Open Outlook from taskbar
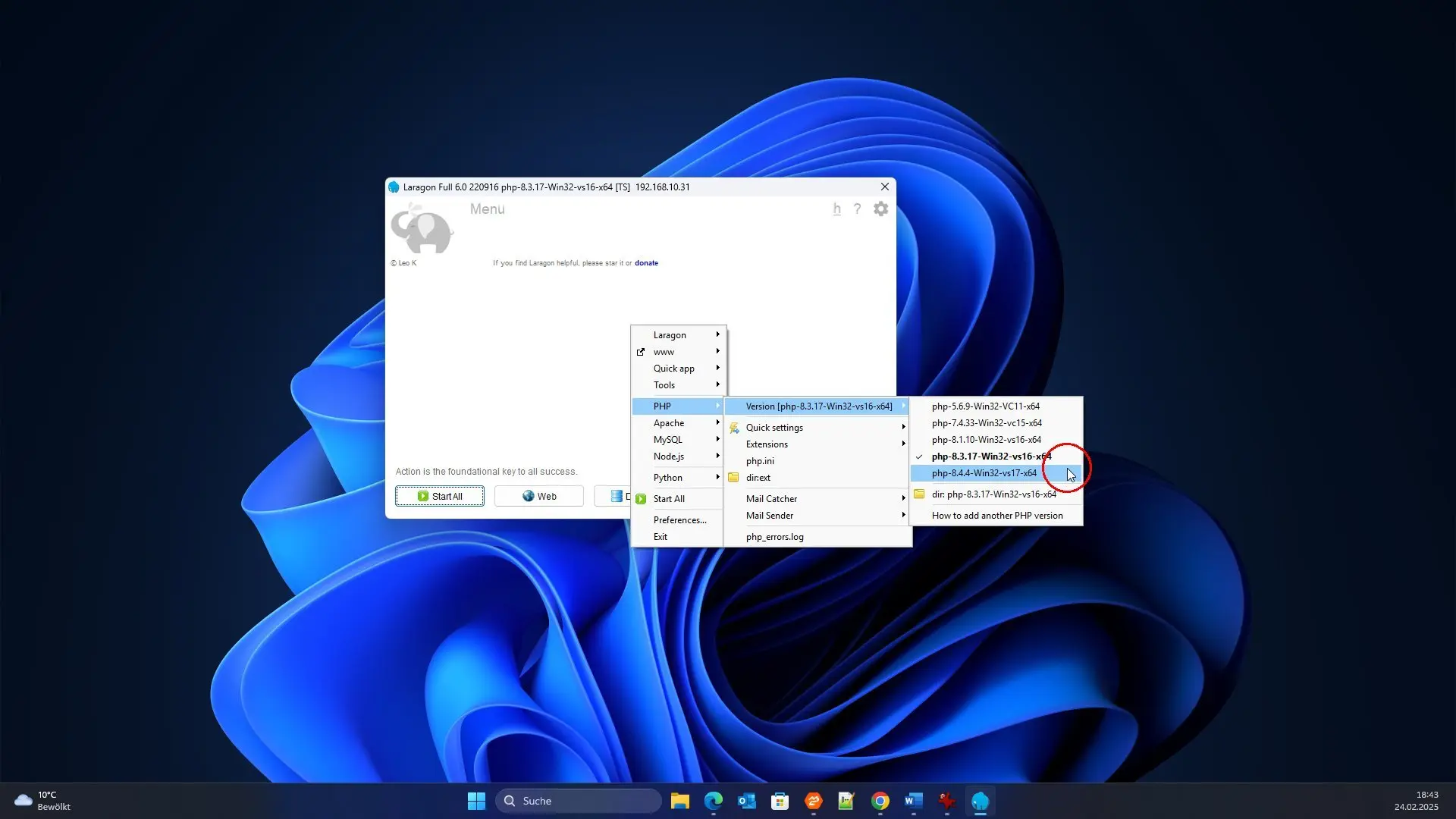 (746, 801)
